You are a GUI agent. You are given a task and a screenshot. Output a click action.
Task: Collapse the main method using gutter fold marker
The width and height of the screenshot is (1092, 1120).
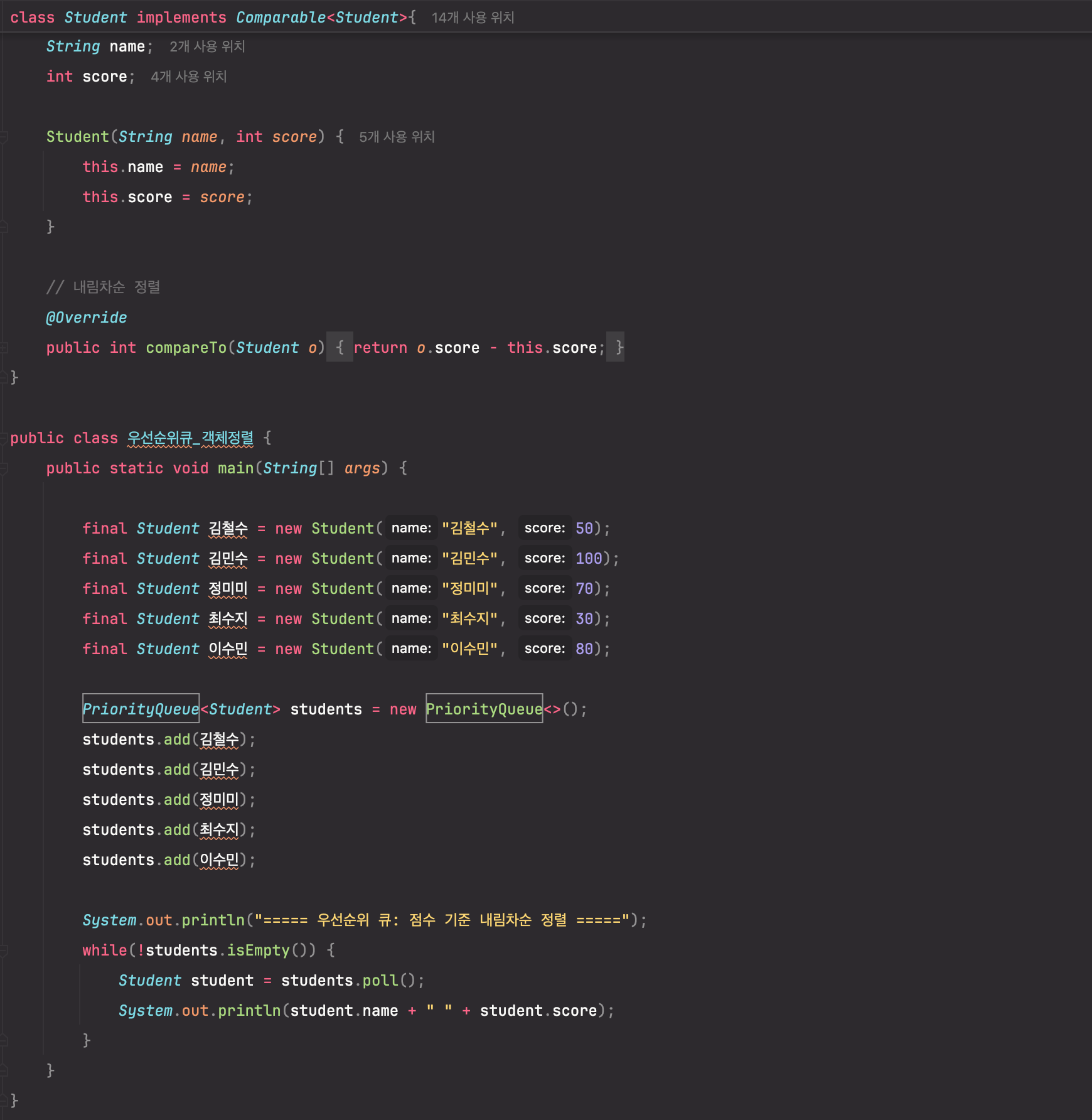pos(4,468)
